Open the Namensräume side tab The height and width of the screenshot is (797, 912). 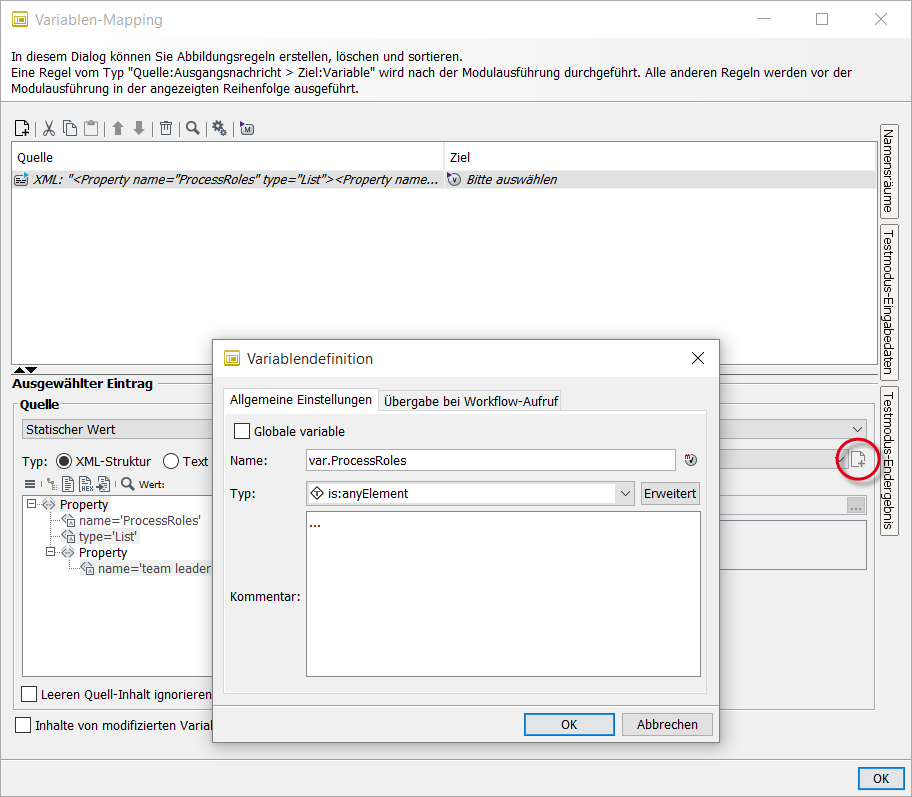(887, 171)
